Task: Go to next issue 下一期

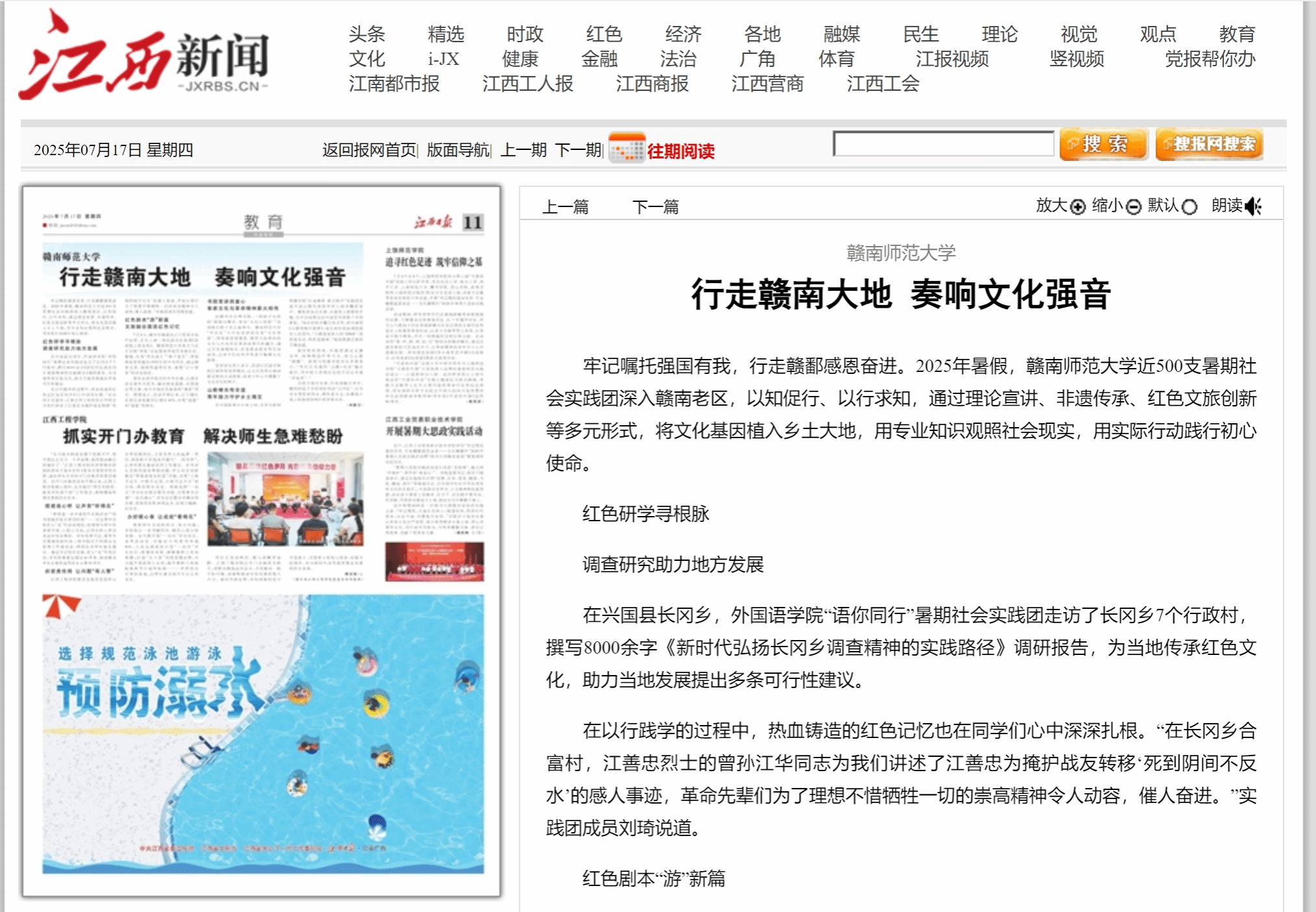Action: point(578,150)
